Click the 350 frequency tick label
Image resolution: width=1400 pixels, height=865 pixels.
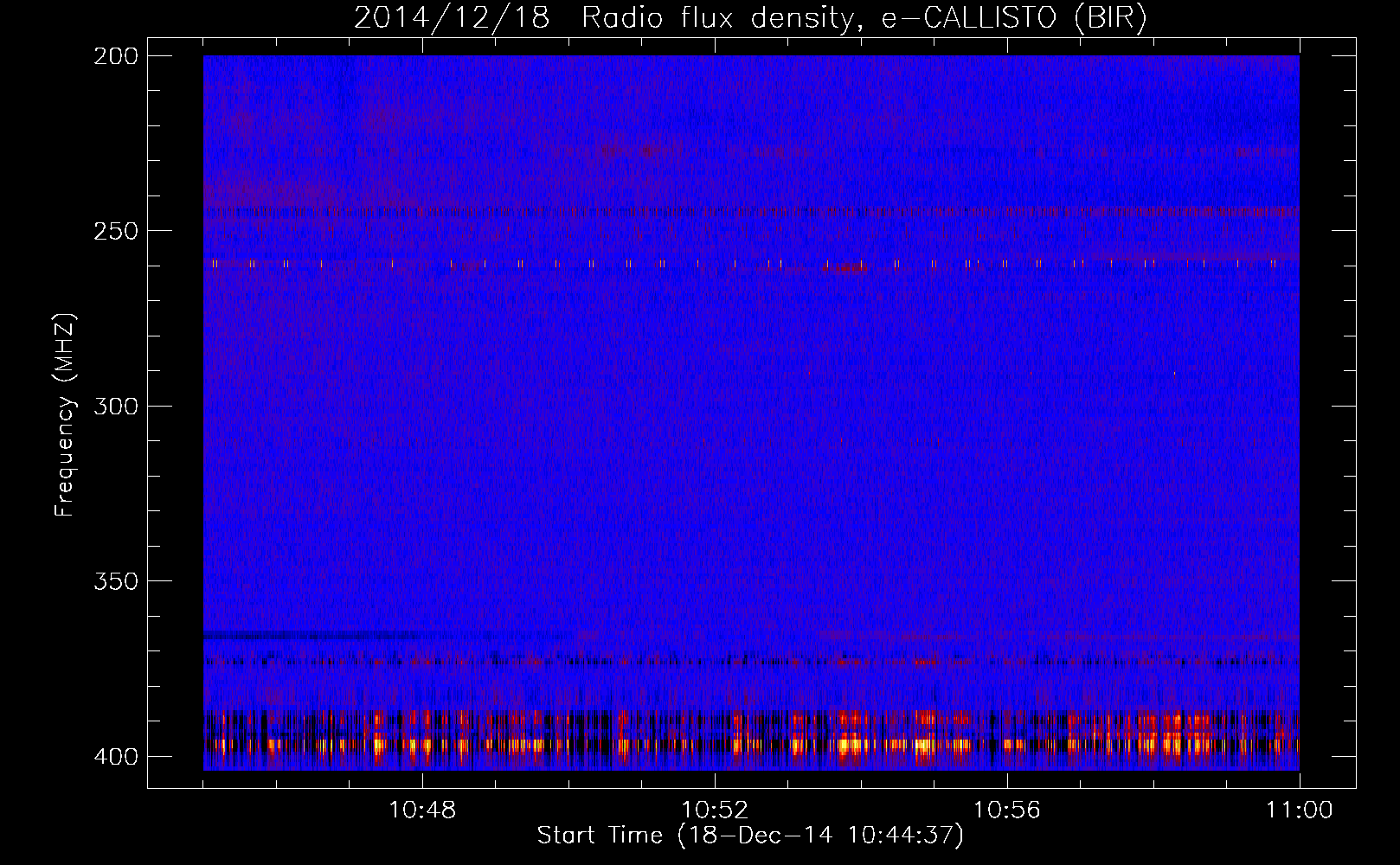[115, 580]
